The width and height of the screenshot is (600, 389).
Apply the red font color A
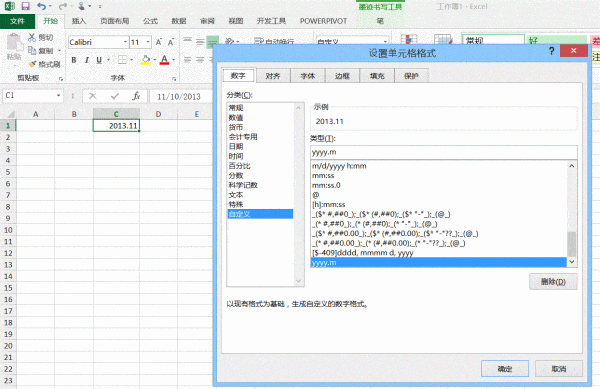click(x=164, y=60)
